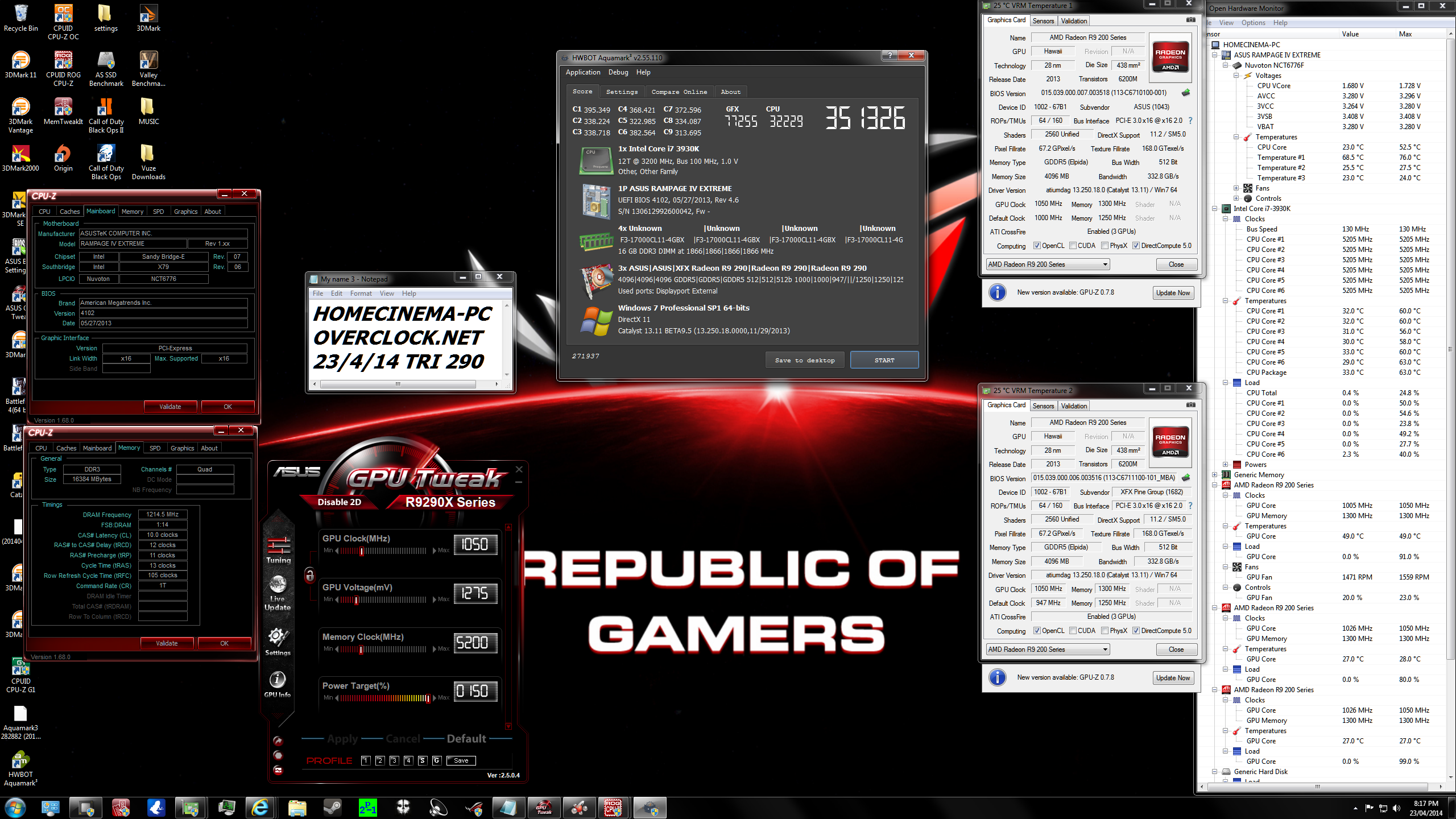This screenshot has width=1456, height=819.
Task: Click Save to desktop button in Aquamark
Action: (x=805, y=360)
